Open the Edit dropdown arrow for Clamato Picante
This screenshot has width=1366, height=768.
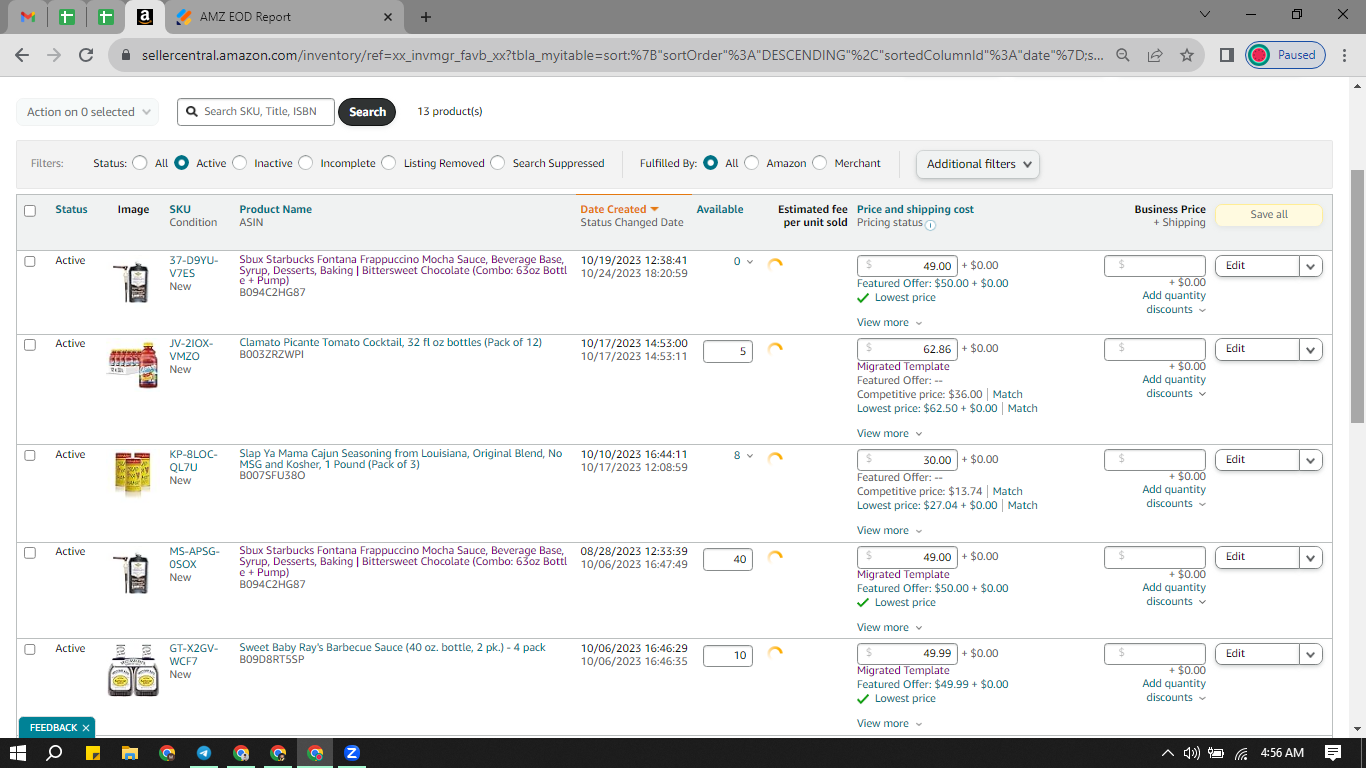(1311, 349)
